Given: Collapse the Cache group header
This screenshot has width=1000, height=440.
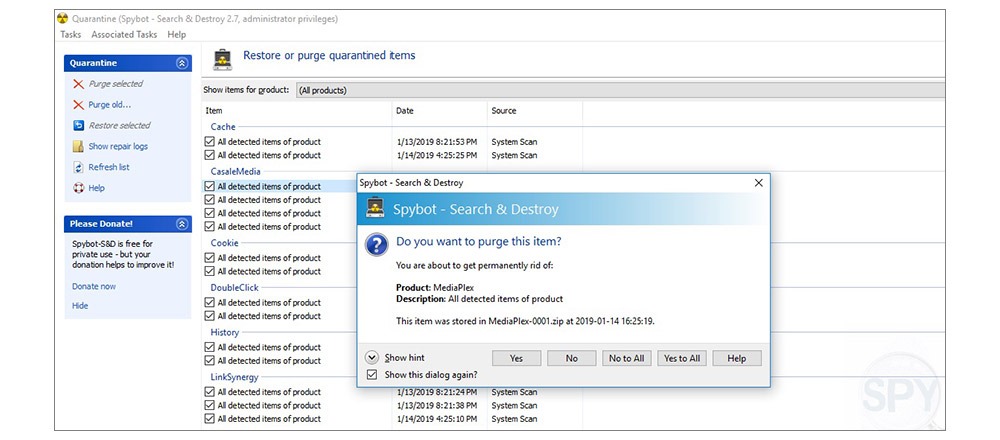Looking at the screenshot, I should (223, 127).
